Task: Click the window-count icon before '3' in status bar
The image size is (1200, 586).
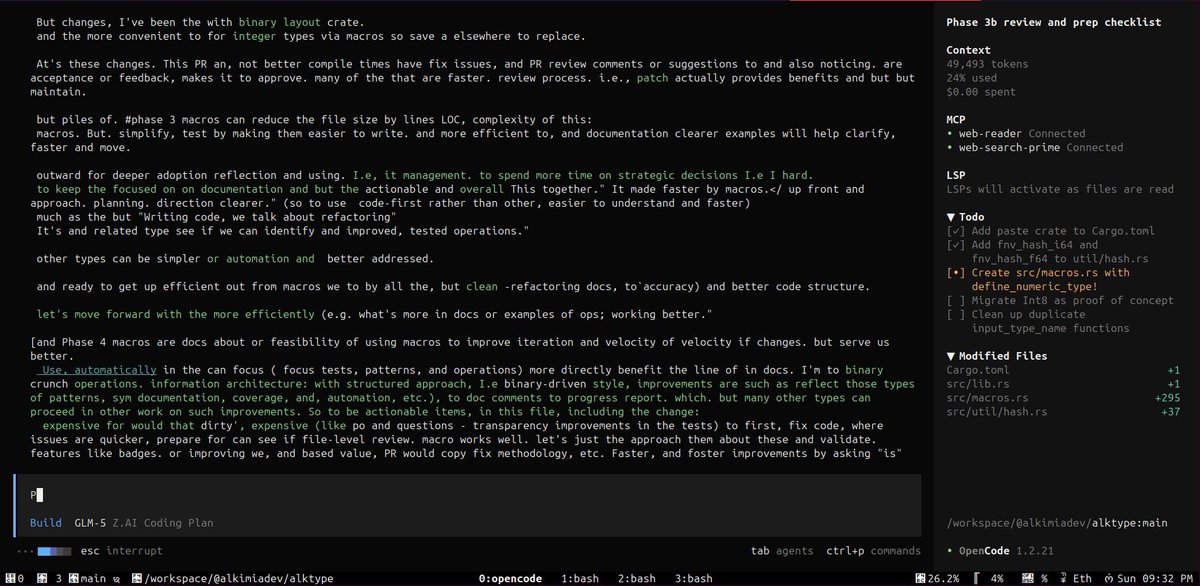Action: 42,579
